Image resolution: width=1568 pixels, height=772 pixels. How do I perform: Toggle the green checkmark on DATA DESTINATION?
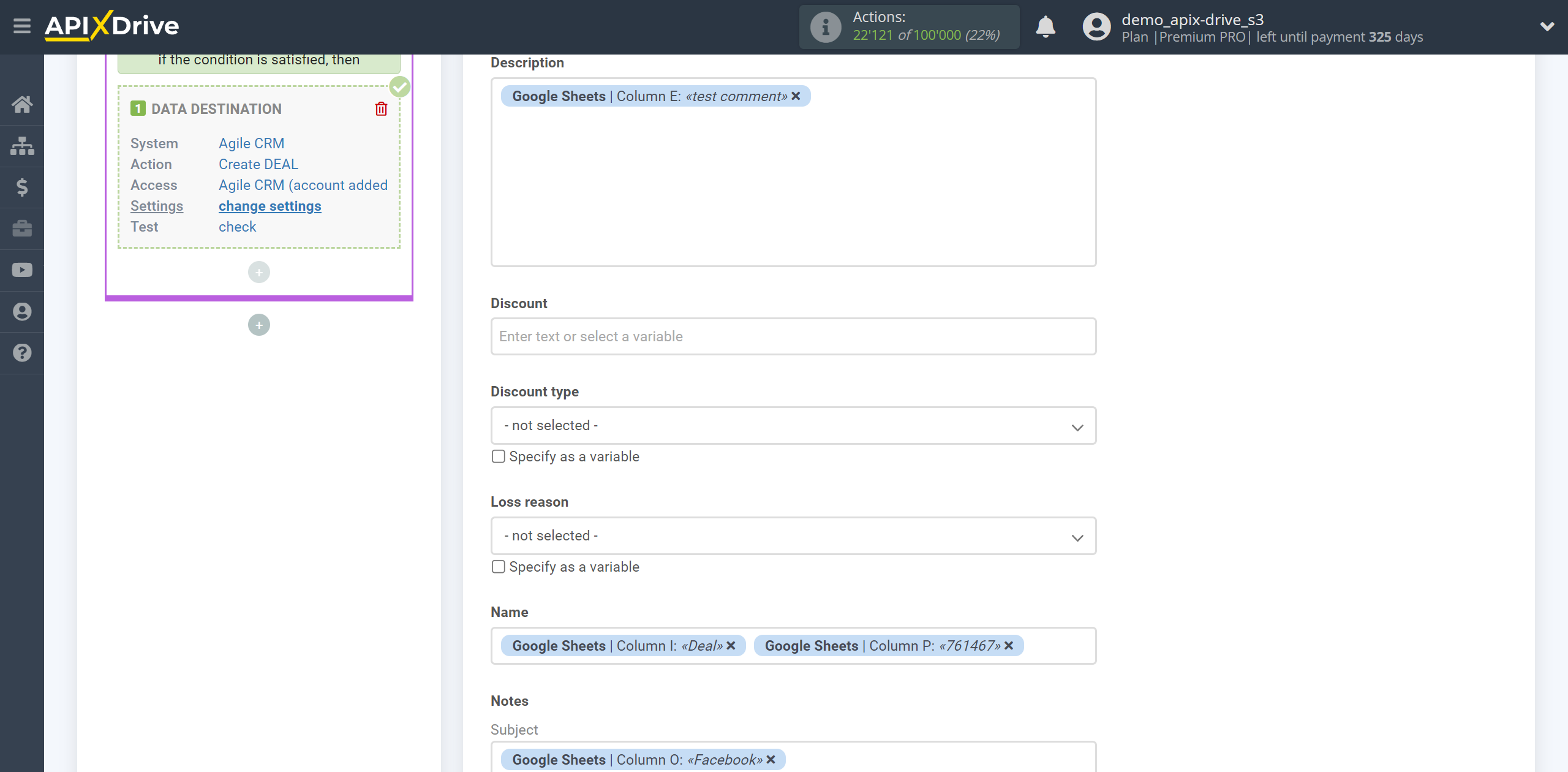coord(398,87)
